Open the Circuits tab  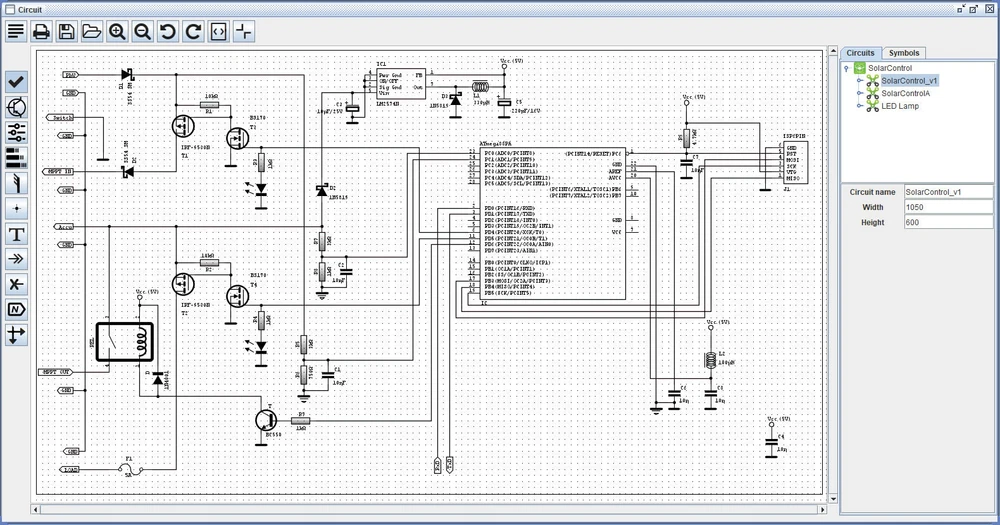(x=860, y=53)
